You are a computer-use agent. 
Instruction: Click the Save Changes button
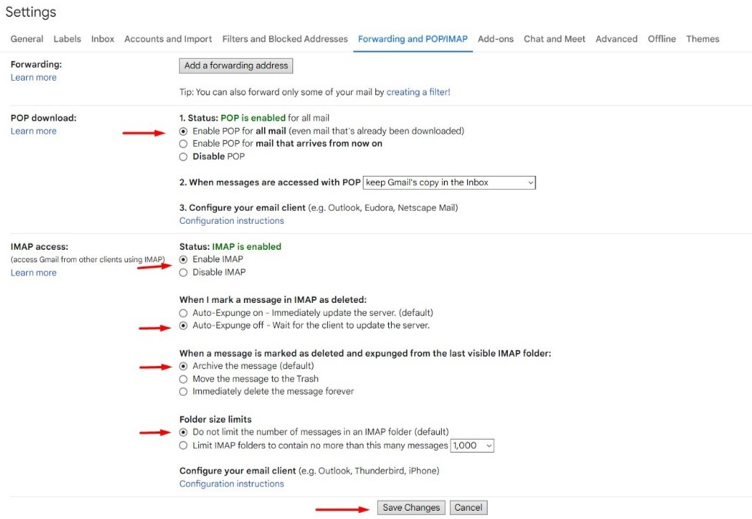411,507
